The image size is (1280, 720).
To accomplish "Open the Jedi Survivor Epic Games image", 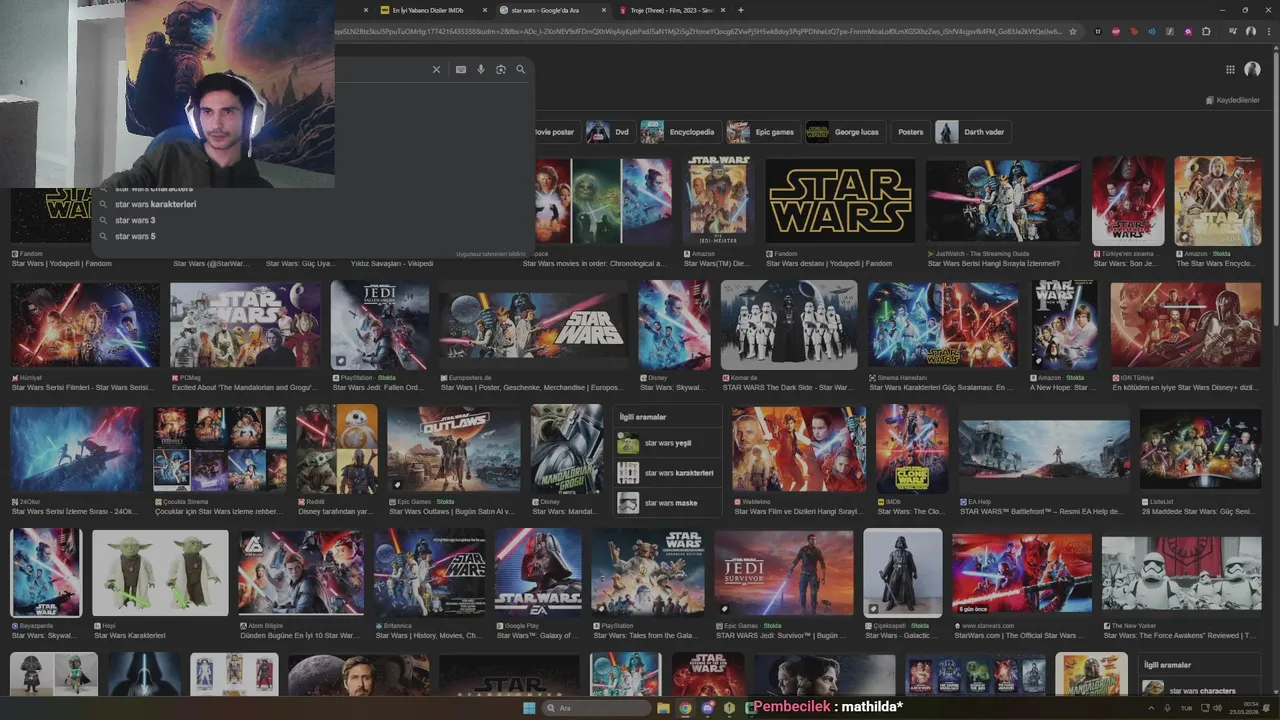I will (x=784, y=573).
